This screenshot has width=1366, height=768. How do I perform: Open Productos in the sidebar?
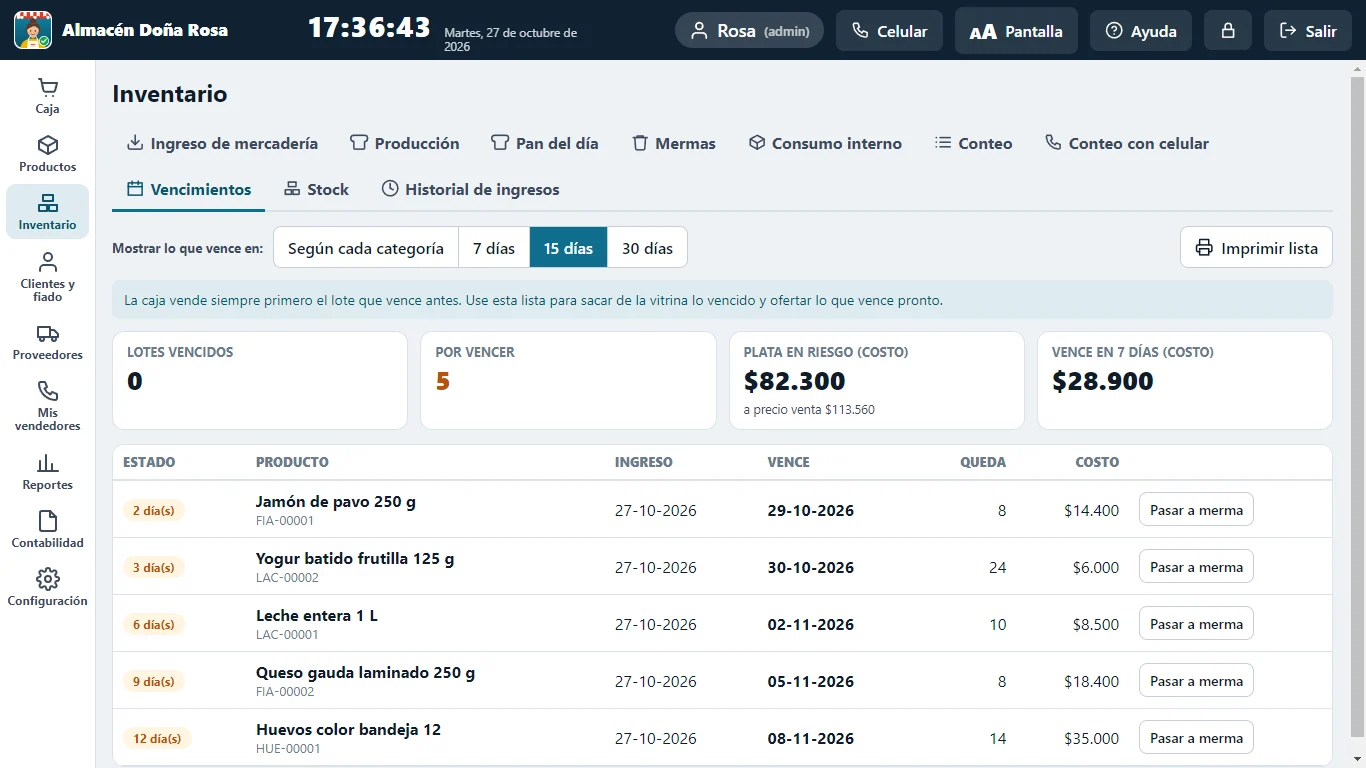click(47, 154)
